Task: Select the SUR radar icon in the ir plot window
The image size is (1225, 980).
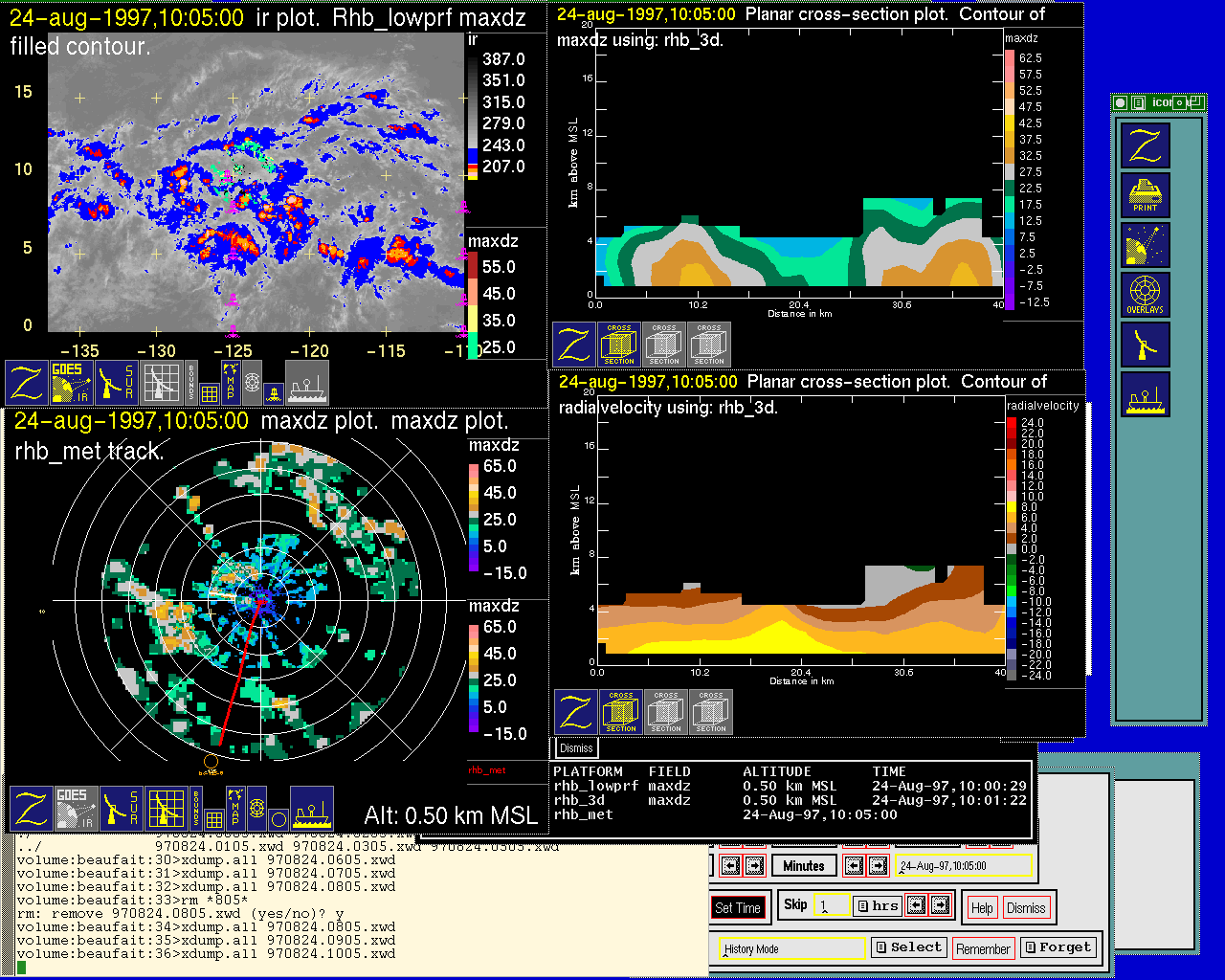Action: tap(117, 382)
